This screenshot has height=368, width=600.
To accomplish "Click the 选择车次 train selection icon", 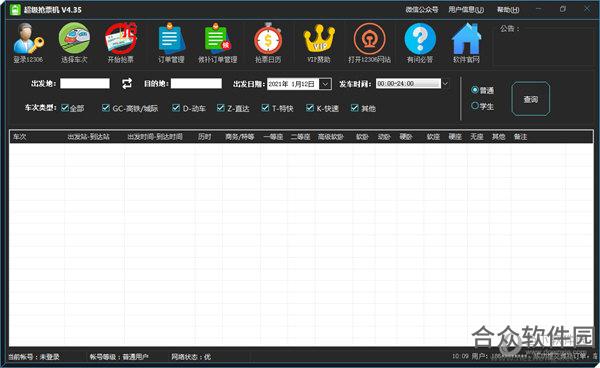I will pos(74,42).
